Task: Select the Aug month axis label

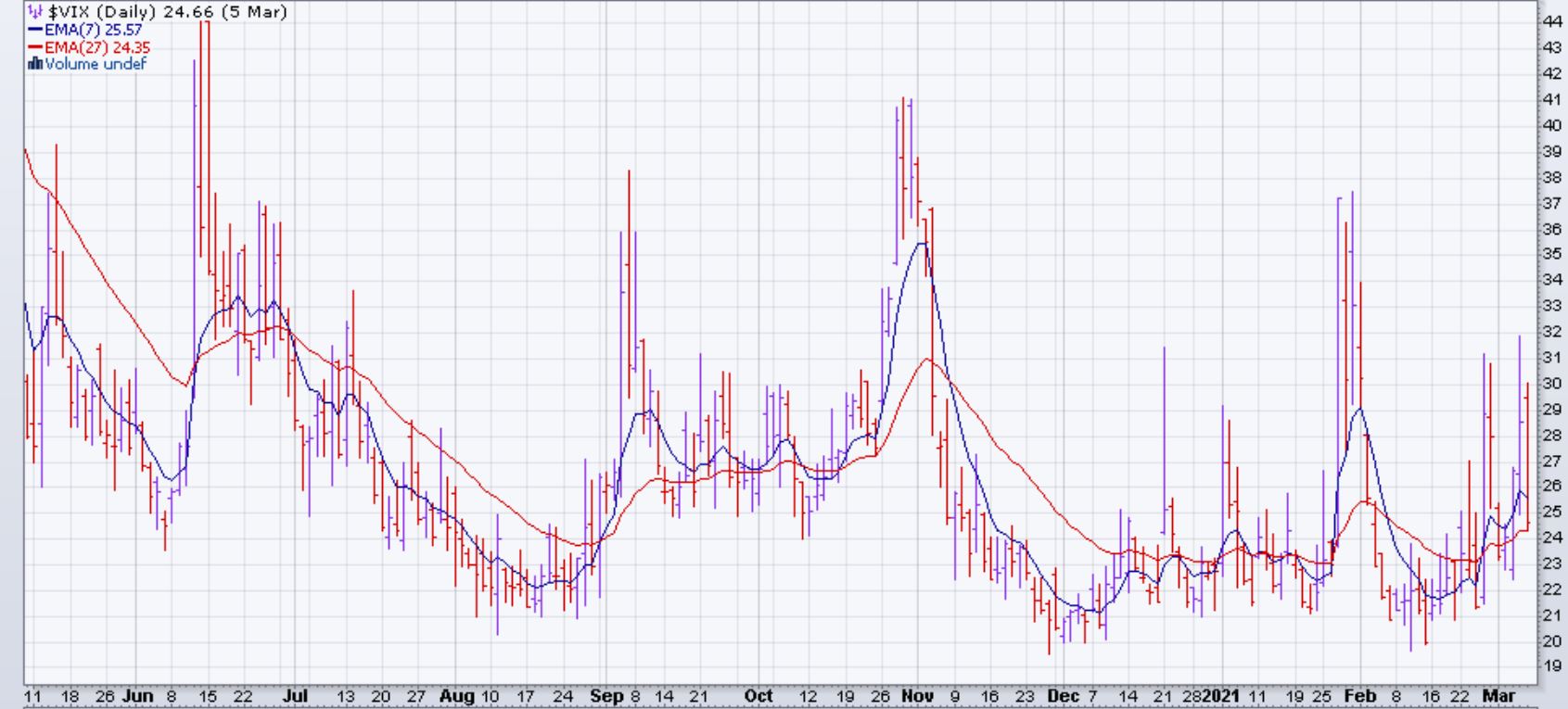Action: [456, 696]
